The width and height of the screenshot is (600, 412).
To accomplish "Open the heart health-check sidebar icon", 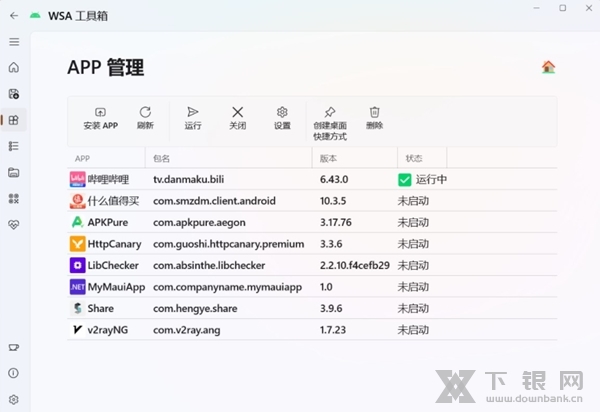I will click(x=14, y=225).
